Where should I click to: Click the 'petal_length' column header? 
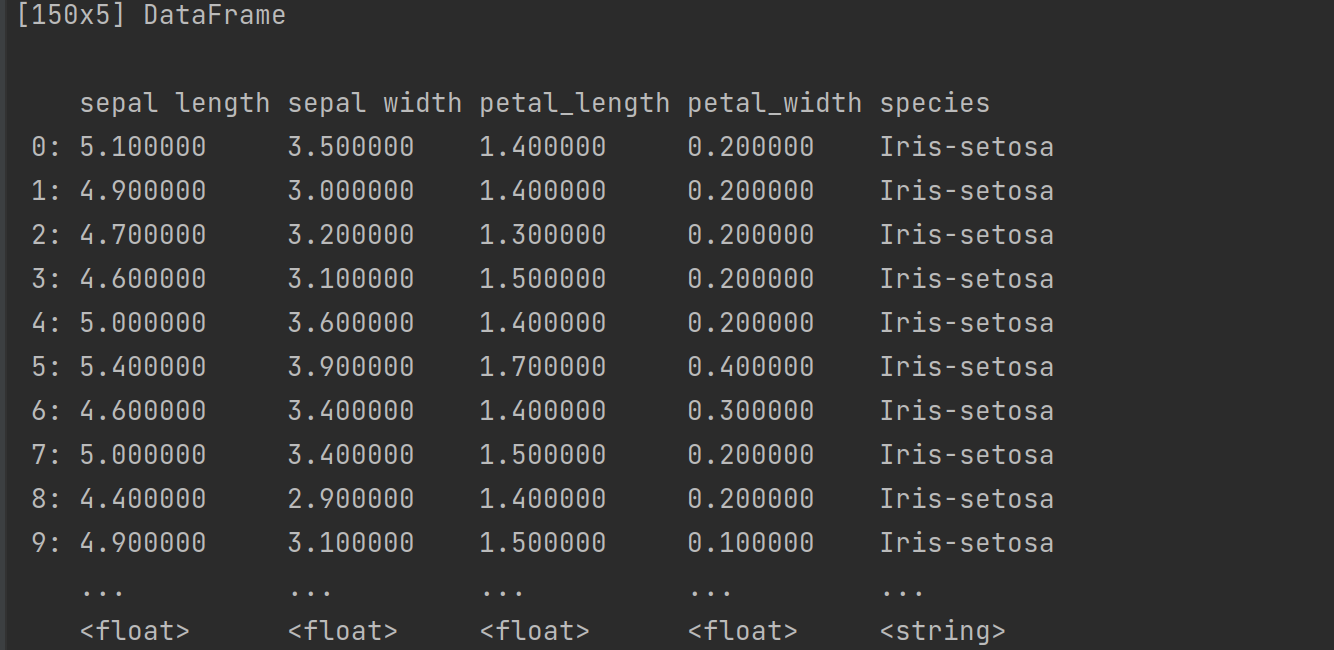coord(575,103)
